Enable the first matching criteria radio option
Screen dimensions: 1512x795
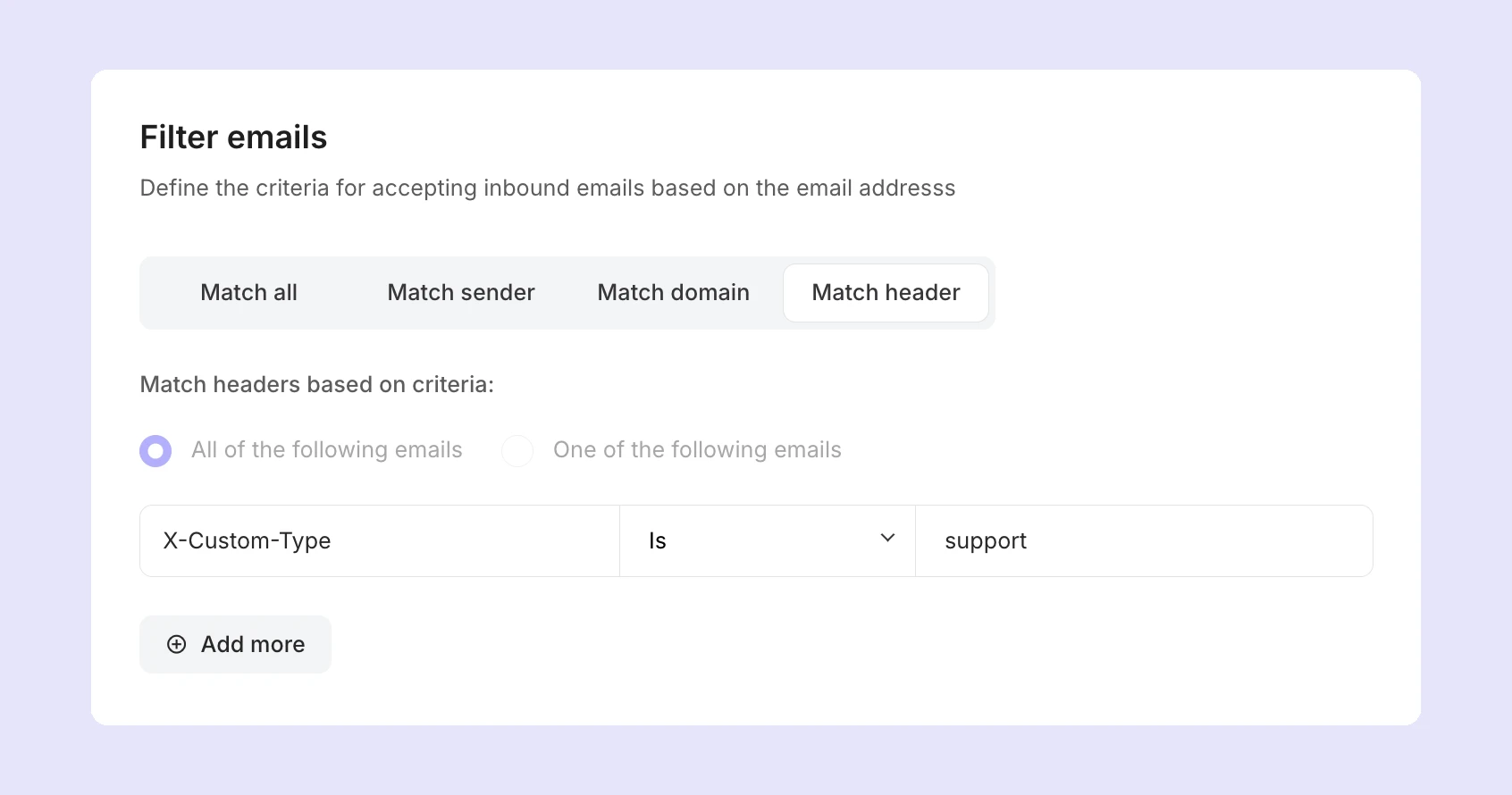155,450
